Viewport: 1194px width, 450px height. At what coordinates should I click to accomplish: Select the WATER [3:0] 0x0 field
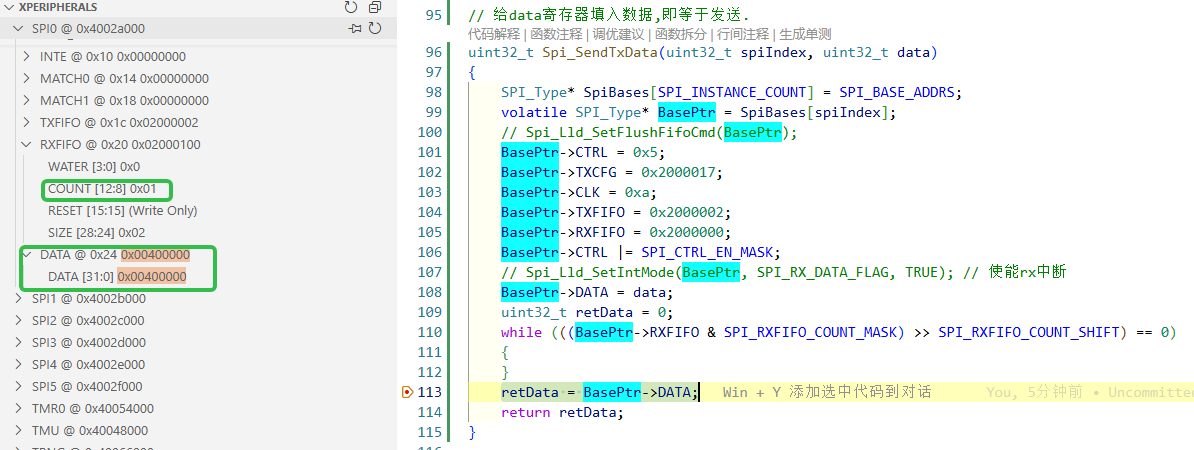(x=94, y=167)
